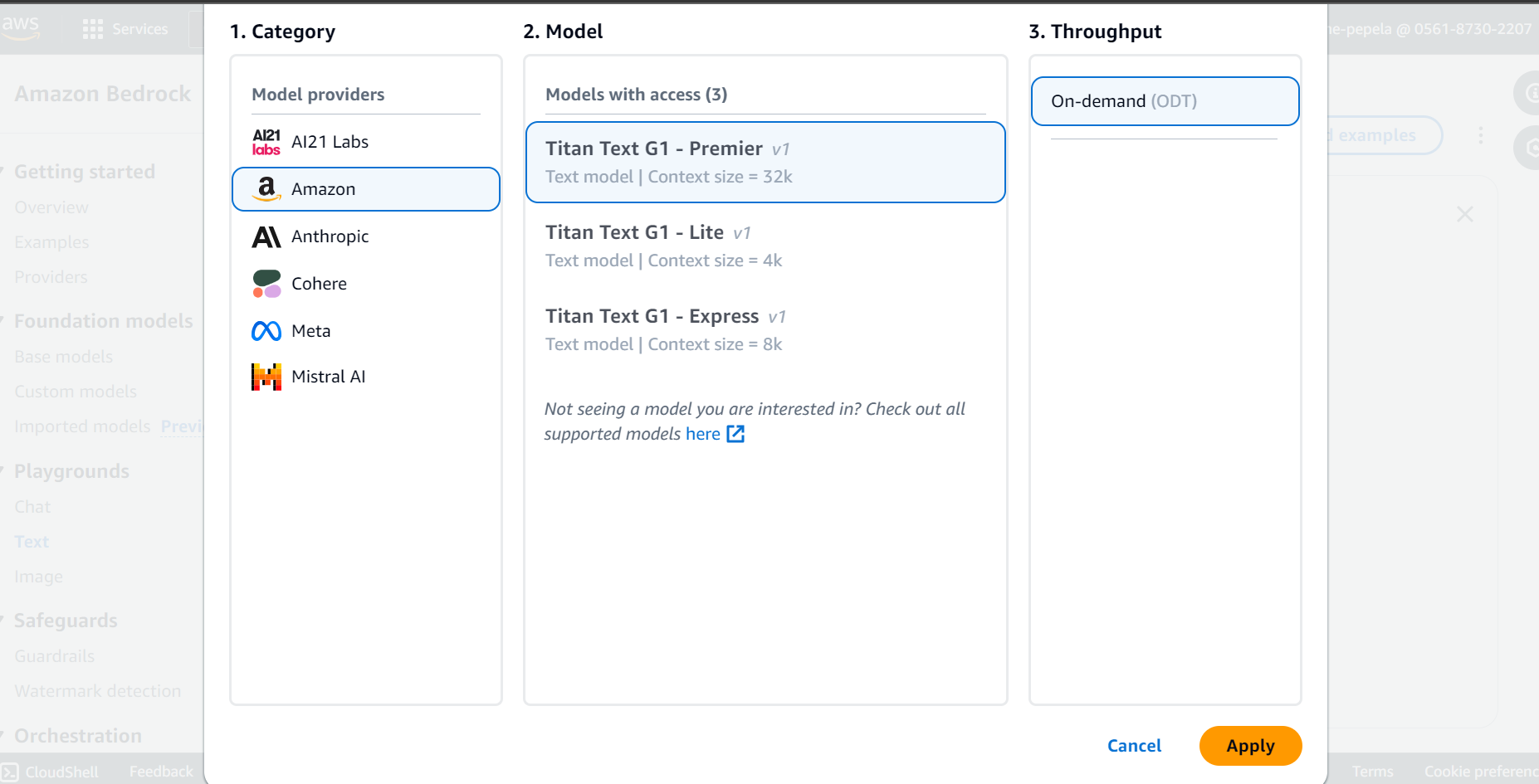Select AI21 Labs provider category

330,142
